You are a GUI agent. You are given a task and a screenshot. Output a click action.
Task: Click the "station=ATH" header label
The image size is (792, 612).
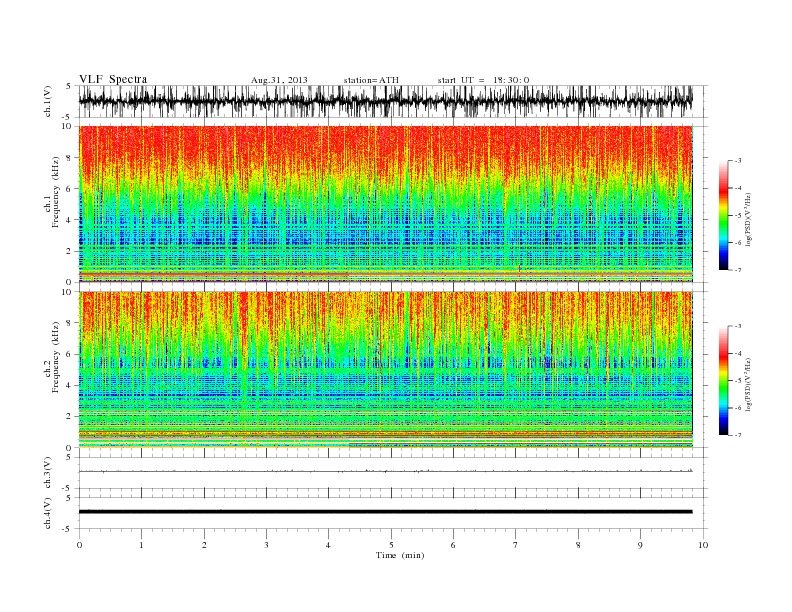371,80
